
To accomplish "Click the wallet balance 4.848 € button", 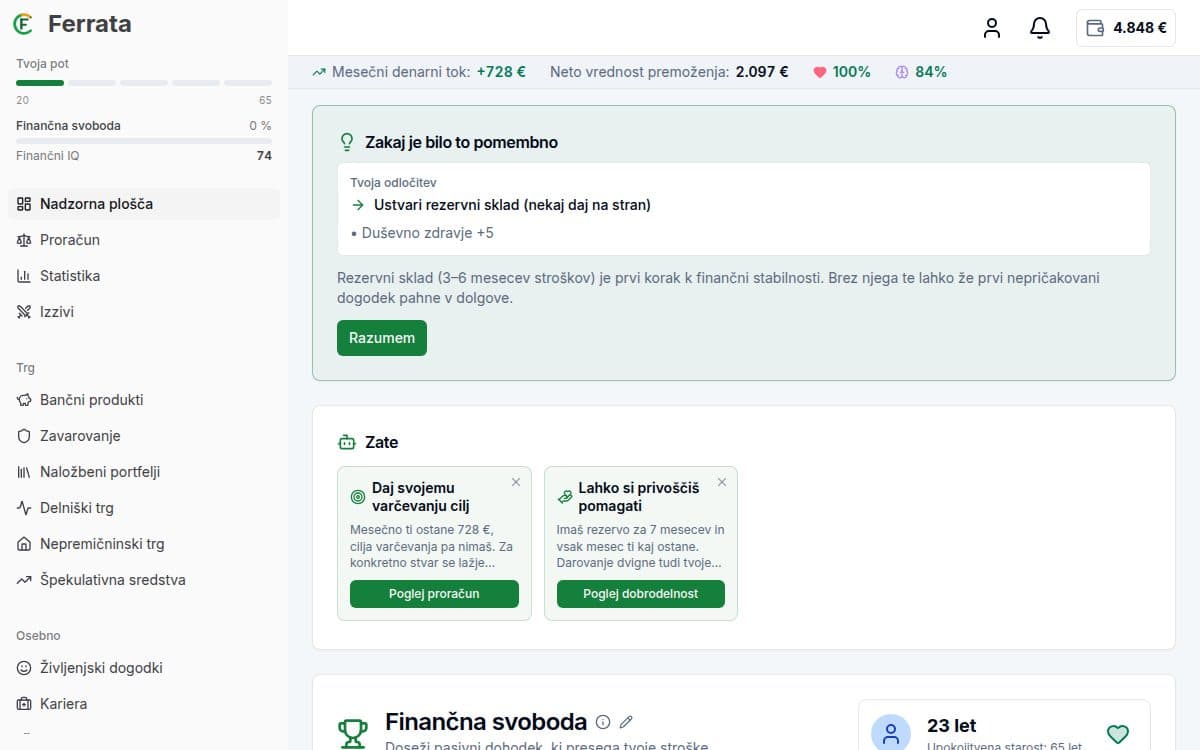I will coord(1126,28).
